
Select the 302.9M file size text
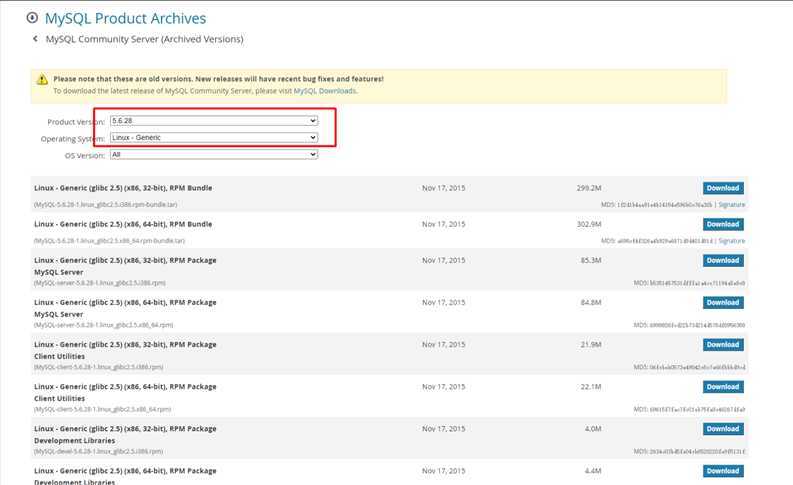(x=589, y=224)
